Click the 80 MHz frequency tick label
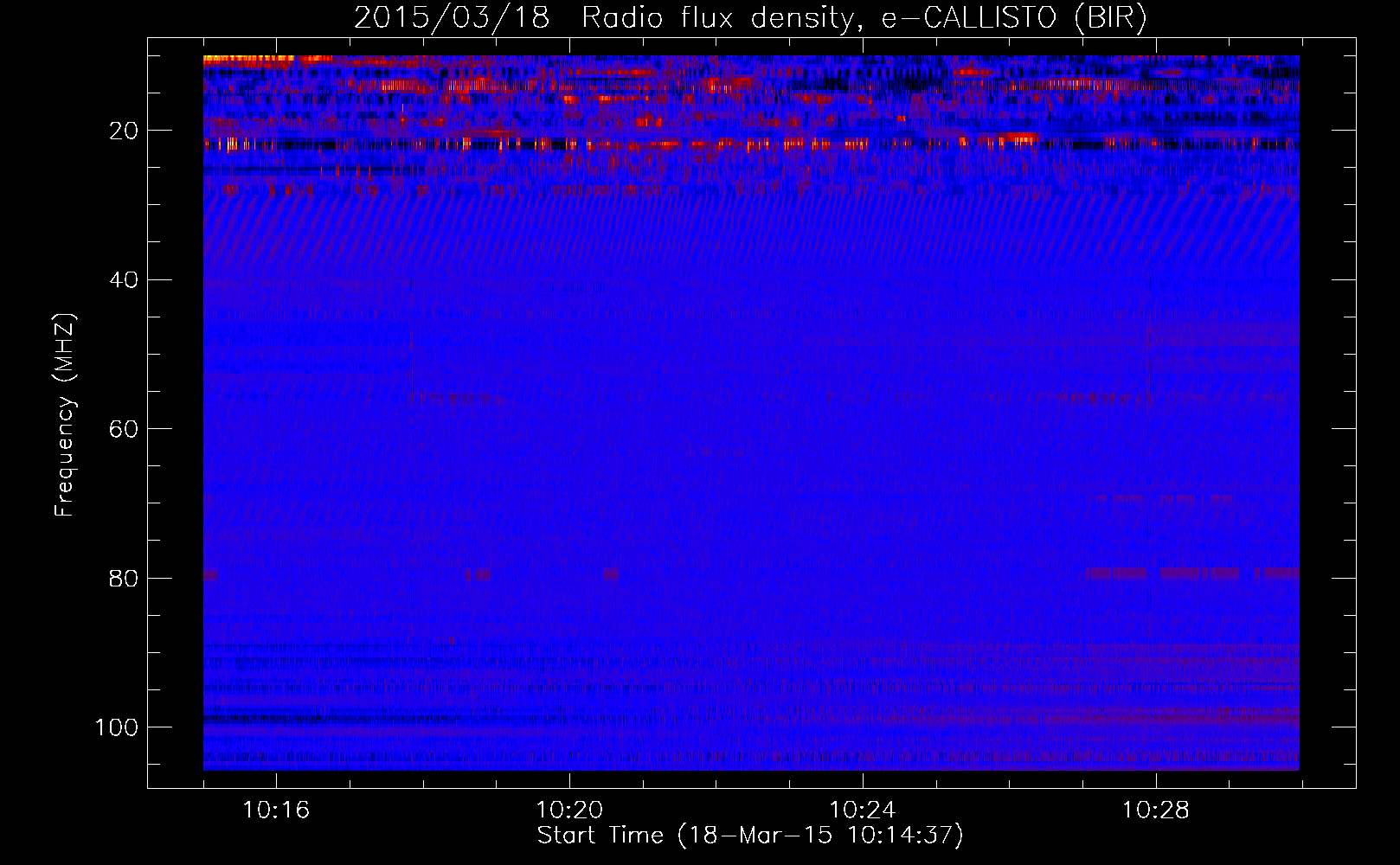1400x865 pixels. (x=124, y=578)
